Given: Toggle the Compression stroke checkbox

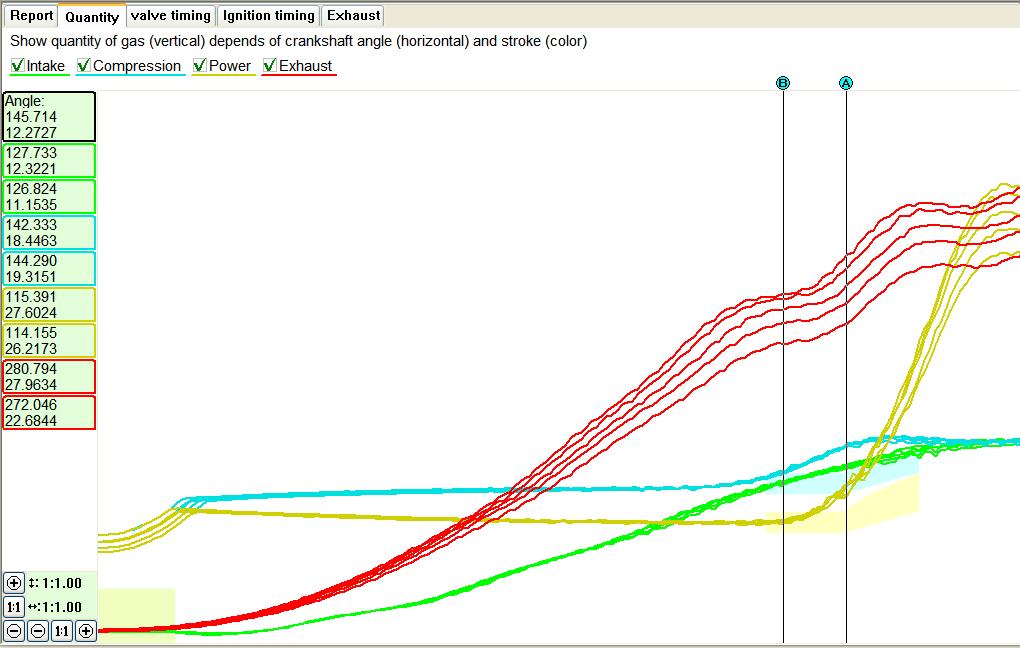Looking at the screenshot, I should pyautogui.click(x=84, y=66).
